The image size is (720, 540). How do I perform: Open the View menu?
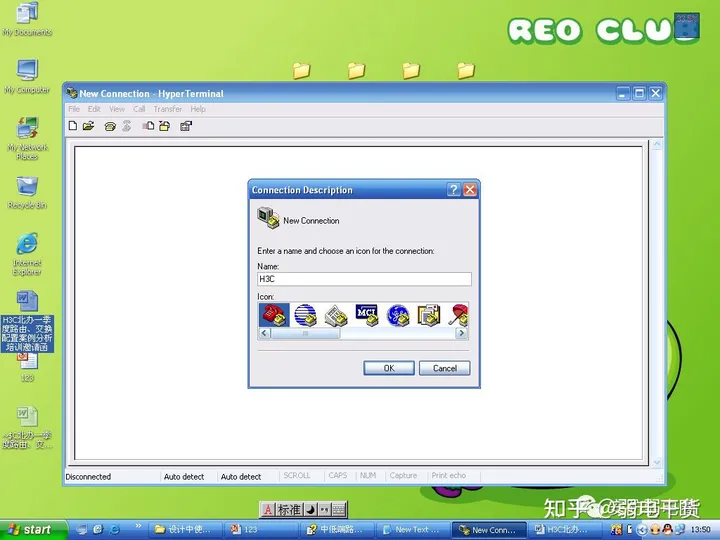(x=117, y=109)
